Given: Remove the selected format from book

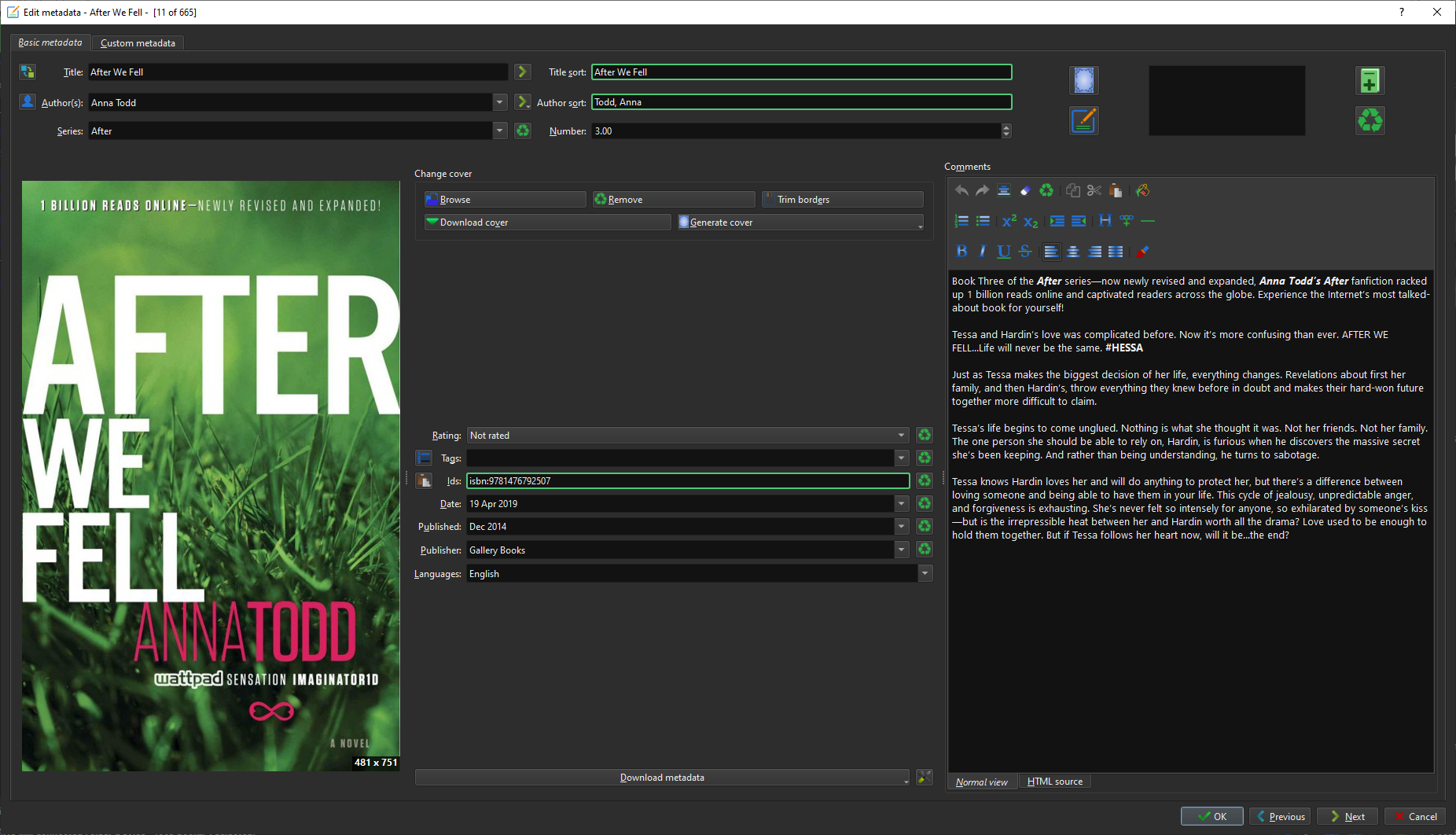Looking at the screenshot, I should tap(1370, 120).
